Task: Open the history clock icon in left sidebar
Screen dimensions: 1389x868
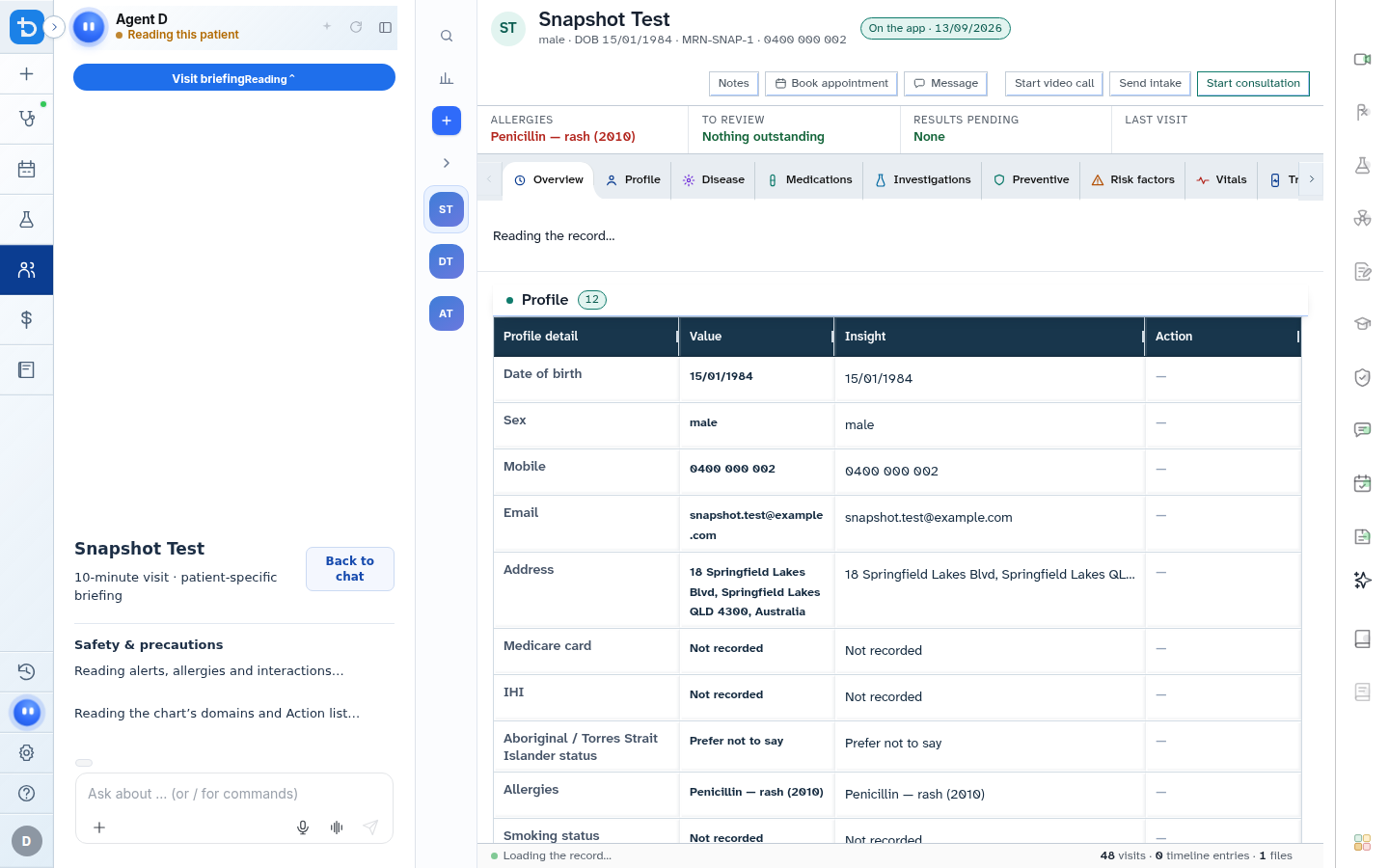Action: coord(27,671)
